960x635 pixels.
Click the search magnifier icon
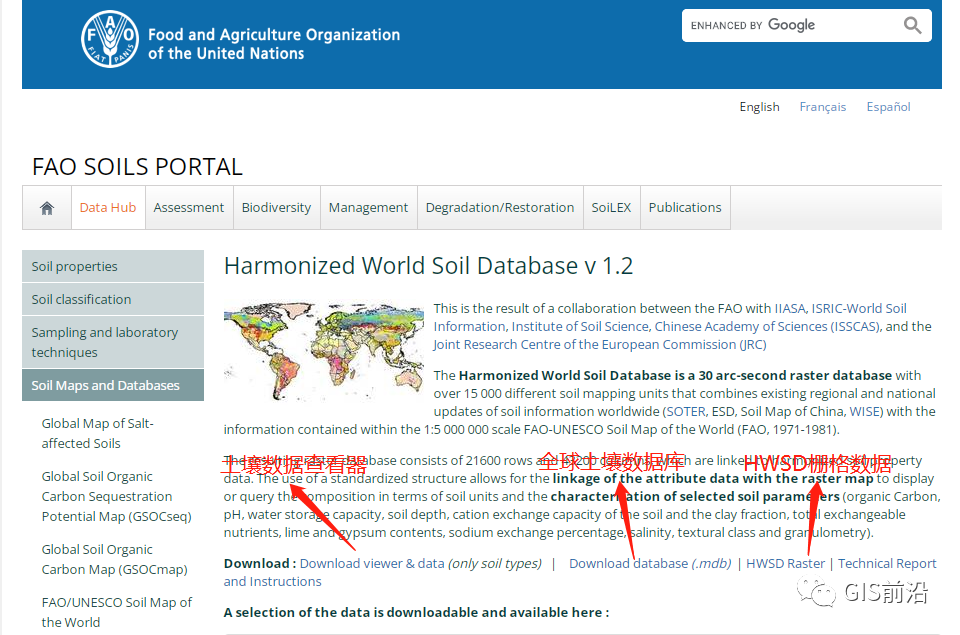(912, 25)
